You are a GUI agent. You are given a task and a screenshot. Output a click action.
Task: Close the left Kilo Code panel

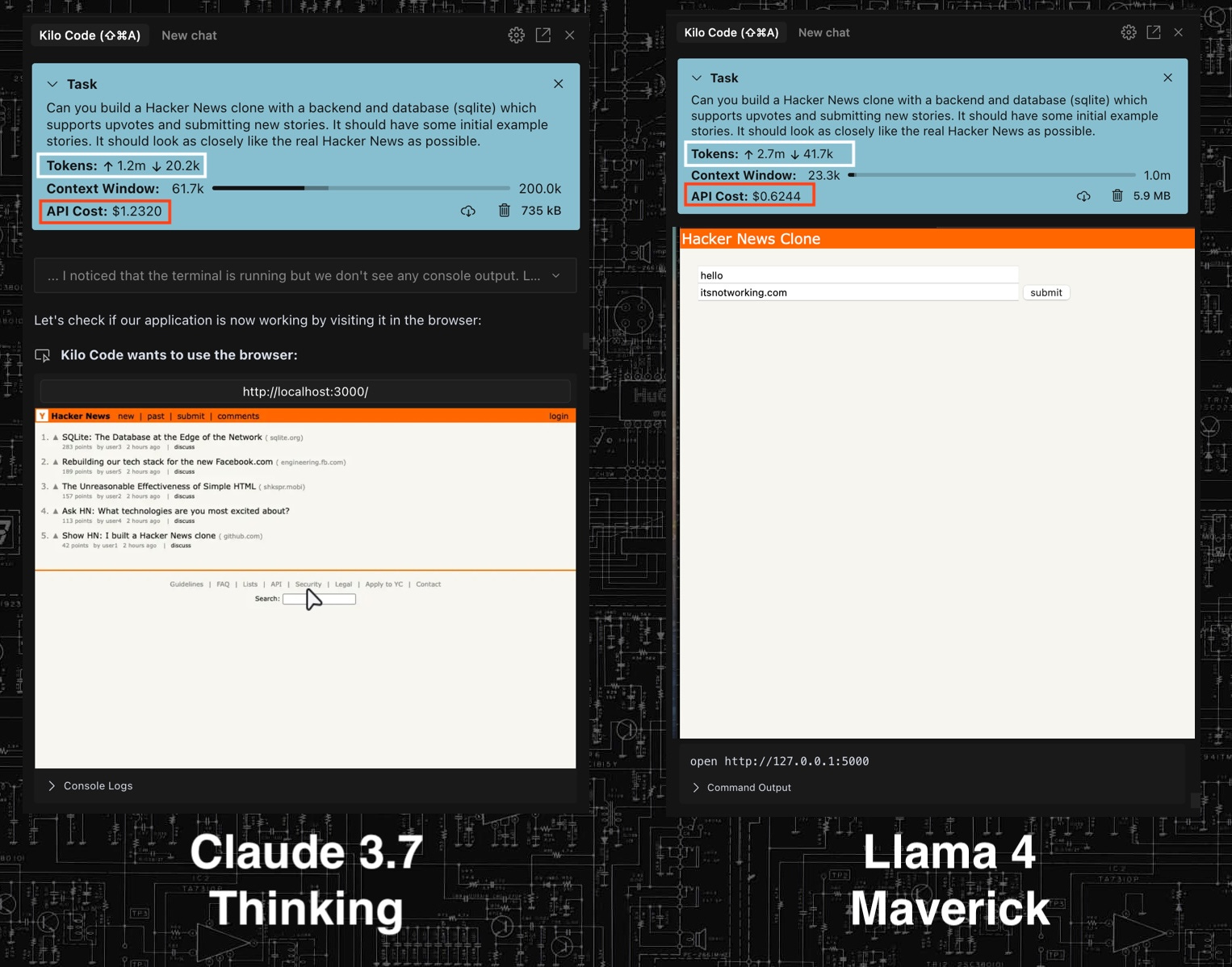(x=570, y=36)
